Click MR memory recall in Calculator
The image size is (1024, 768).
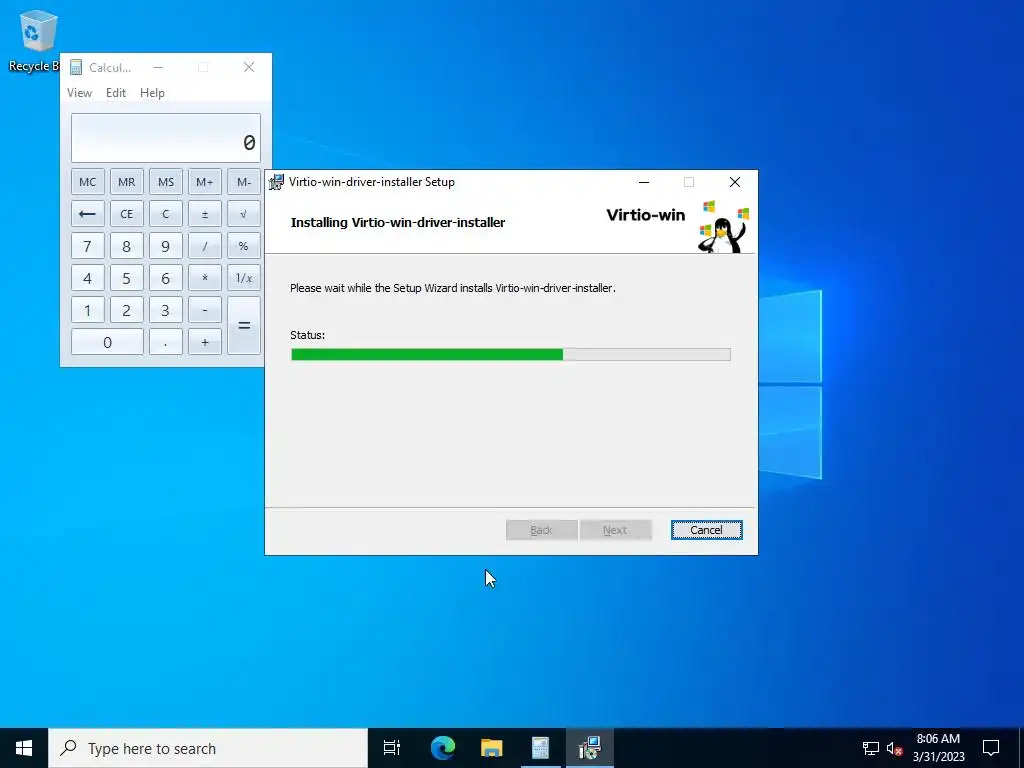point(127,182)
